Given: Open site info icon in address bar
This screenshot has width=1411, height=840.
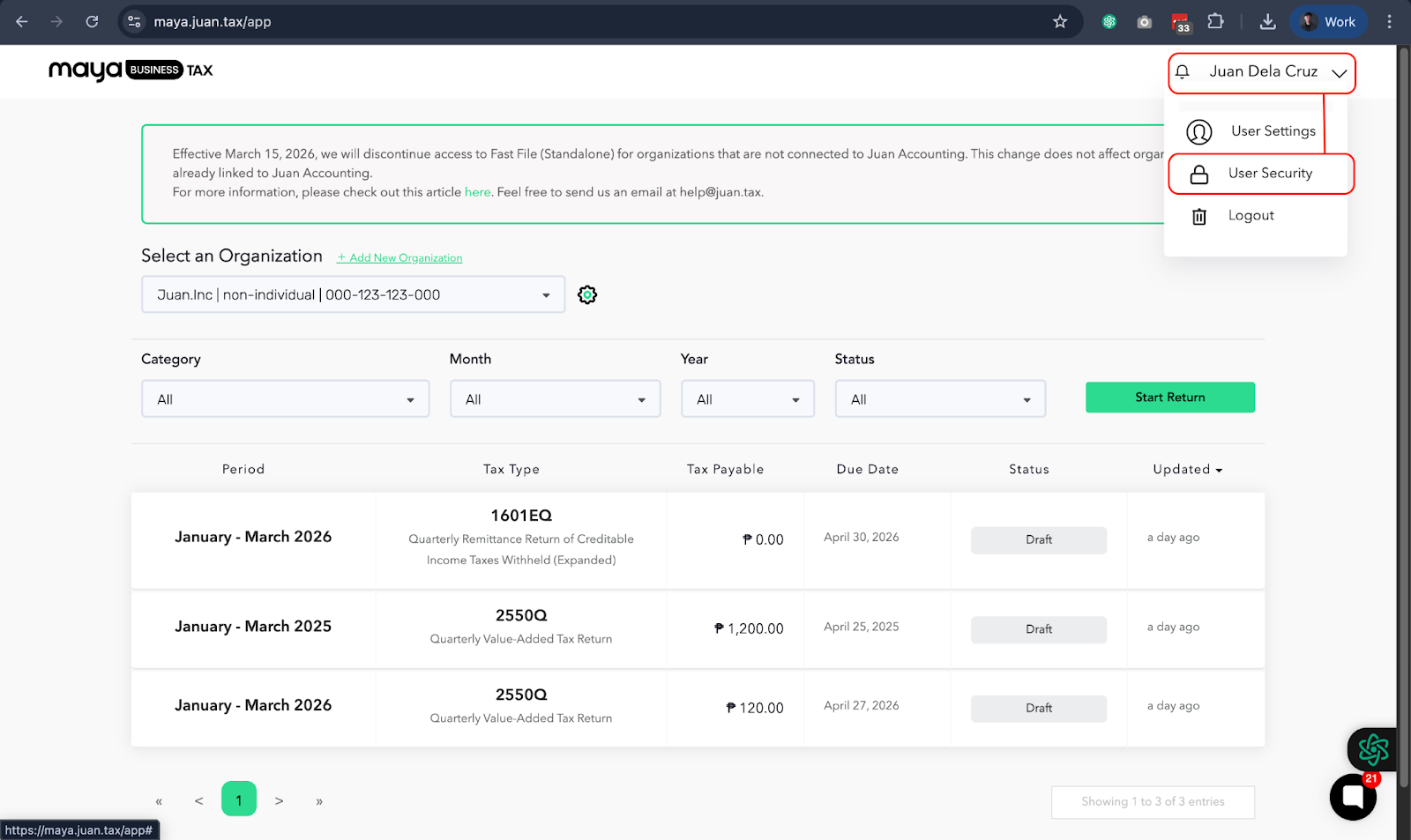Looking at the screenshot, I should tap(134, 22).
